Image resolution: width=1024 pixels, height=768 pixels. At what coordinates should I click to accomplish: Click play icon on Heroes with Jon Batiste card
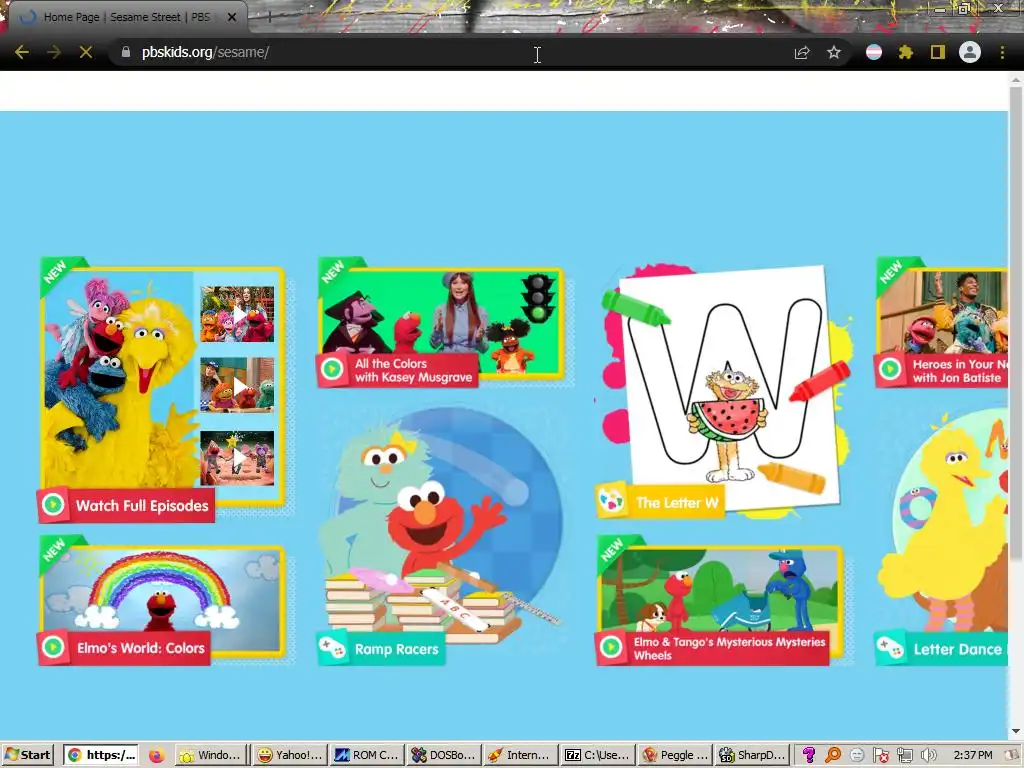(x=889, y=370)
